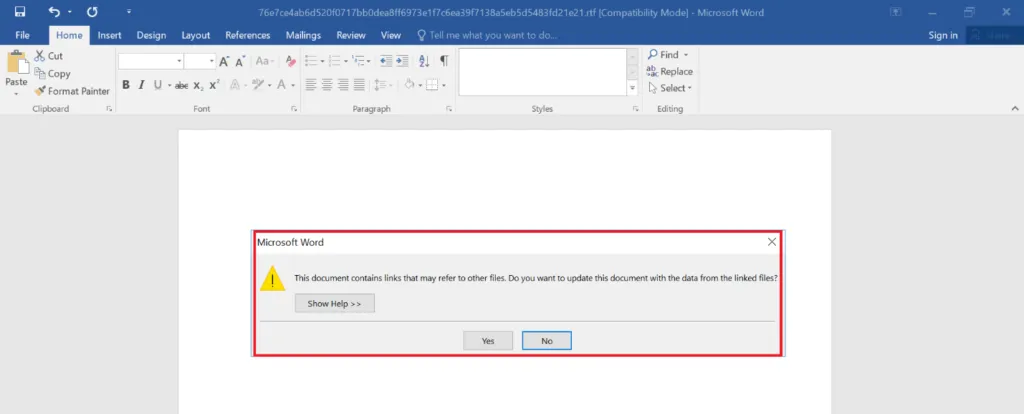
Task: Customize Quick Access Toolbar dropdown
Action: 129,12
